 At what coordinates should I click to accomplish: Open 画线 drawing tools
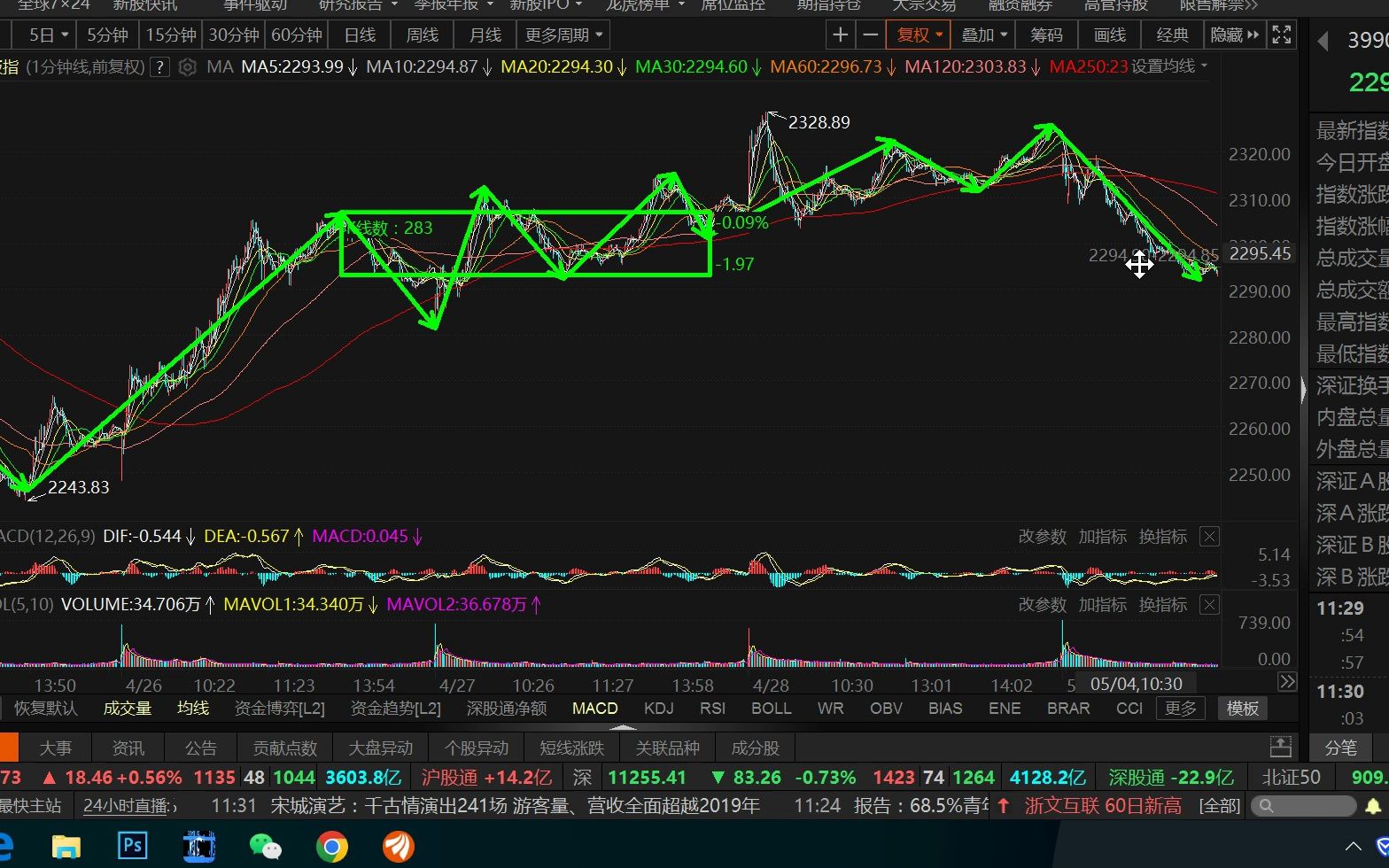coord(1109,35)
